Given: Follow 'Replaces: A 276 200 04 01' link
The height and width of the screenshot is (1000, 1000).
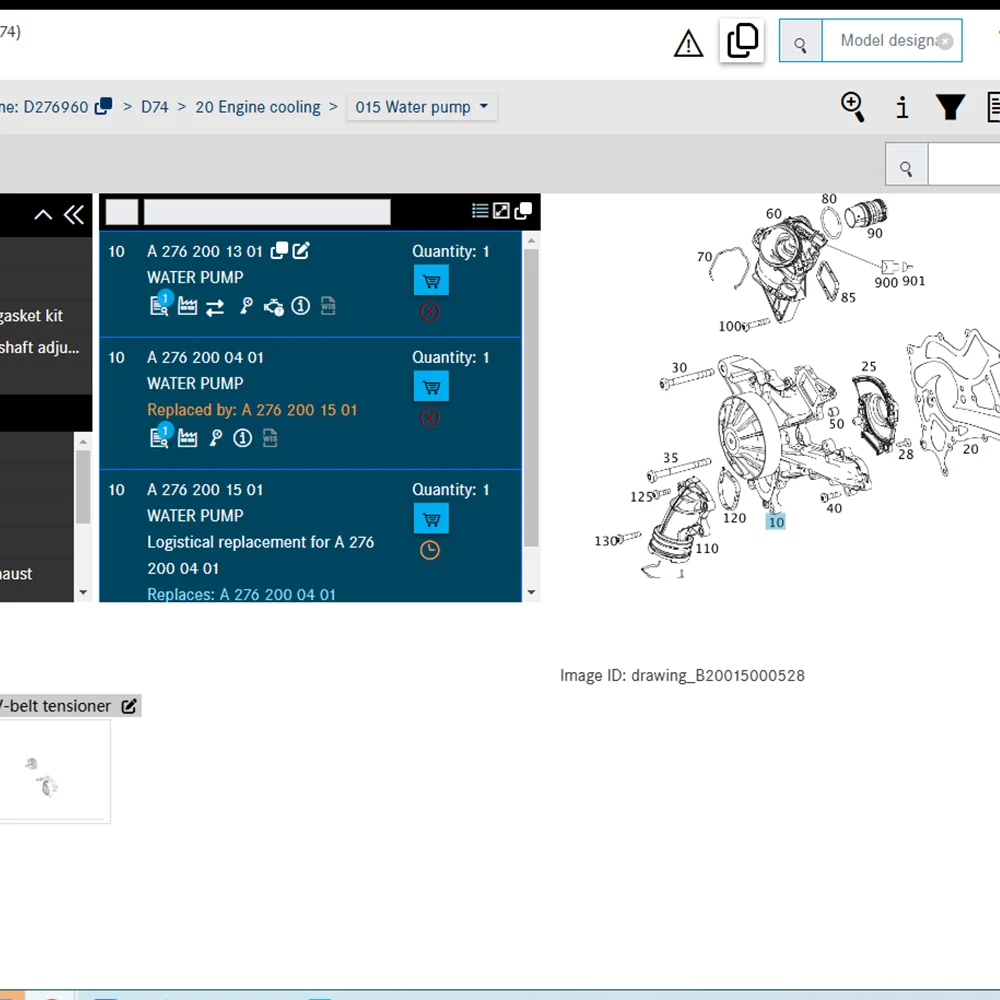Looking at the screenshot, I should tap(242, 594).
